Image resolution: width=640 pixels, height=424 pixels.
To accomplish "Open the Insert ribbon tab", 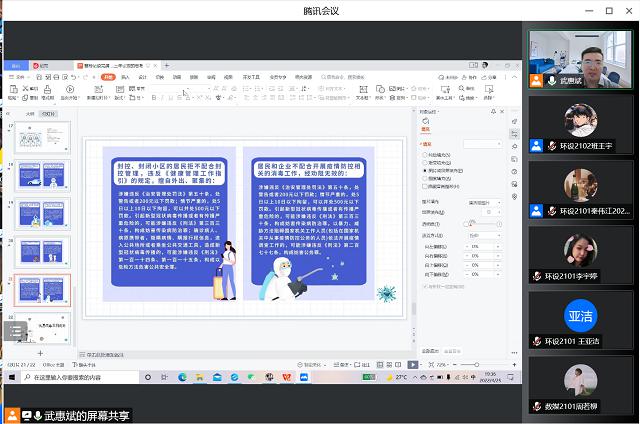I will click(x=125, y=77).
